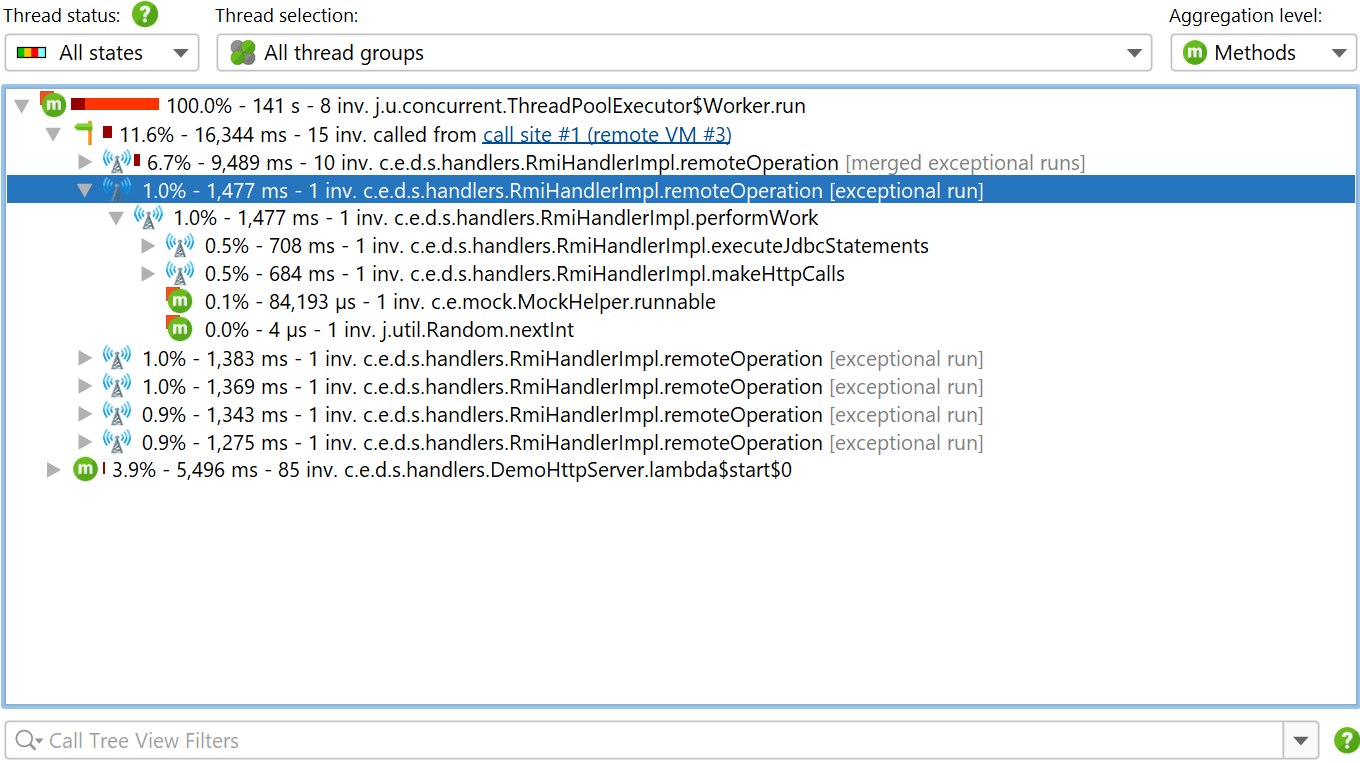Screen dimensions: 1360x763
Task: Collapse the call site #1 node
Action: point(54,134)
